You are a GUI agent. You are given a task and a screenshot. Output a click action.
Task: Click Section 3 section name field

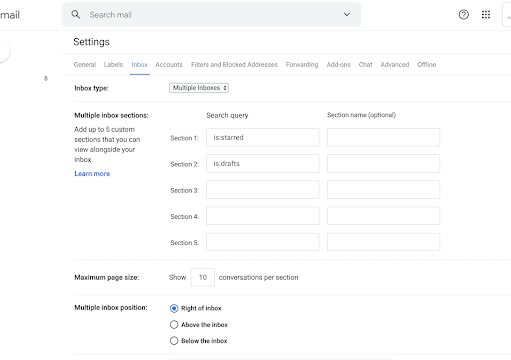pos(383,190)
